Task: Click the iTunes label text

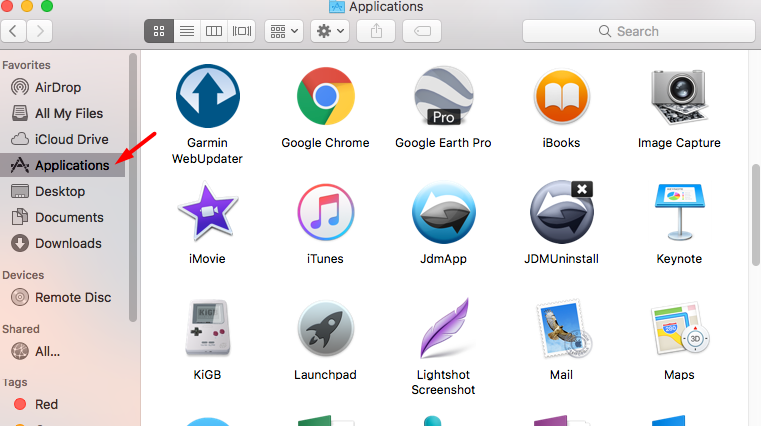Action: click(325, 259)
